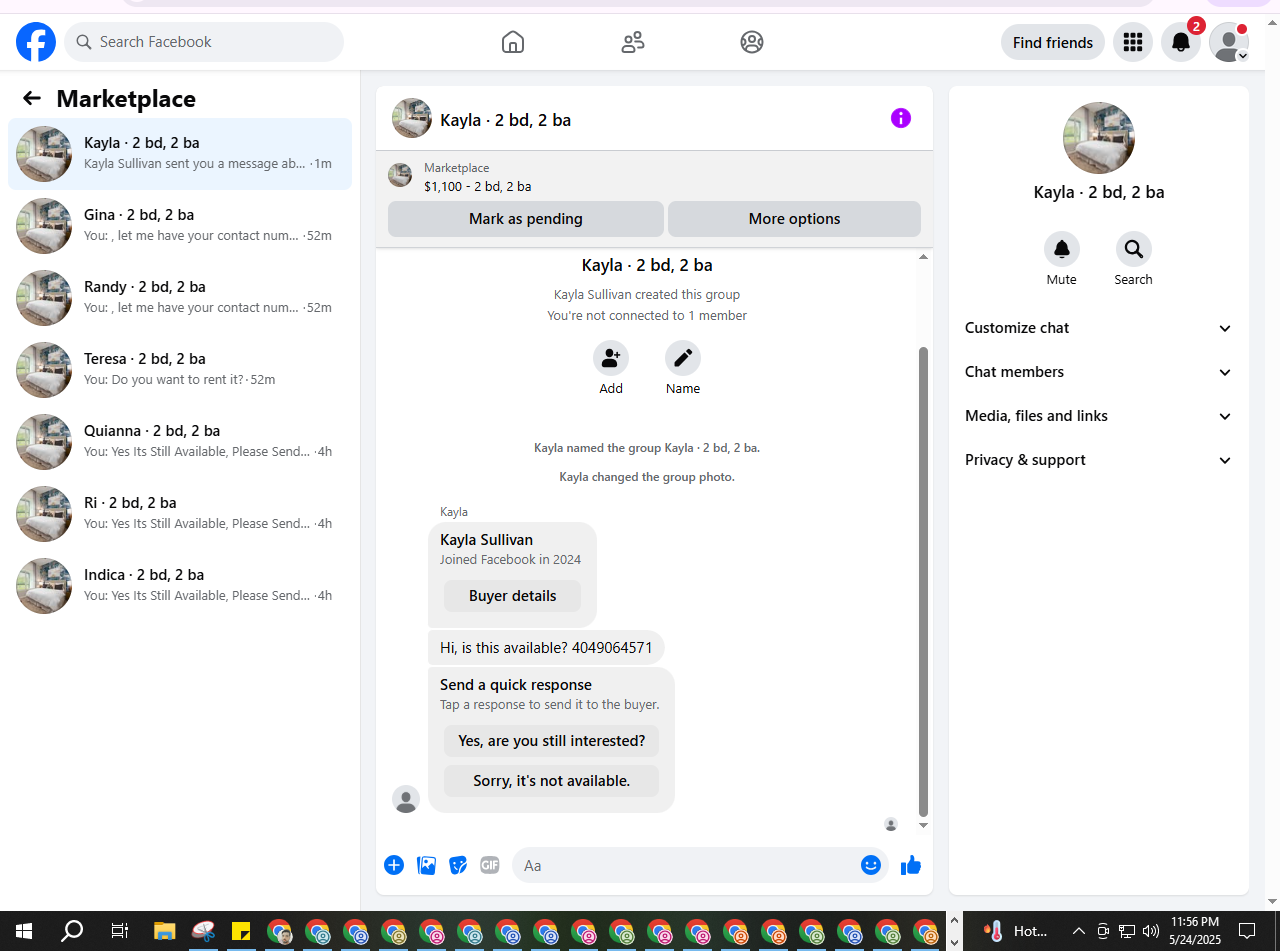The width and height of the screenshot is (1280, 951).
Task: Open the Groups tab icon
Action: pyautogui.click(x=752, y=42)
